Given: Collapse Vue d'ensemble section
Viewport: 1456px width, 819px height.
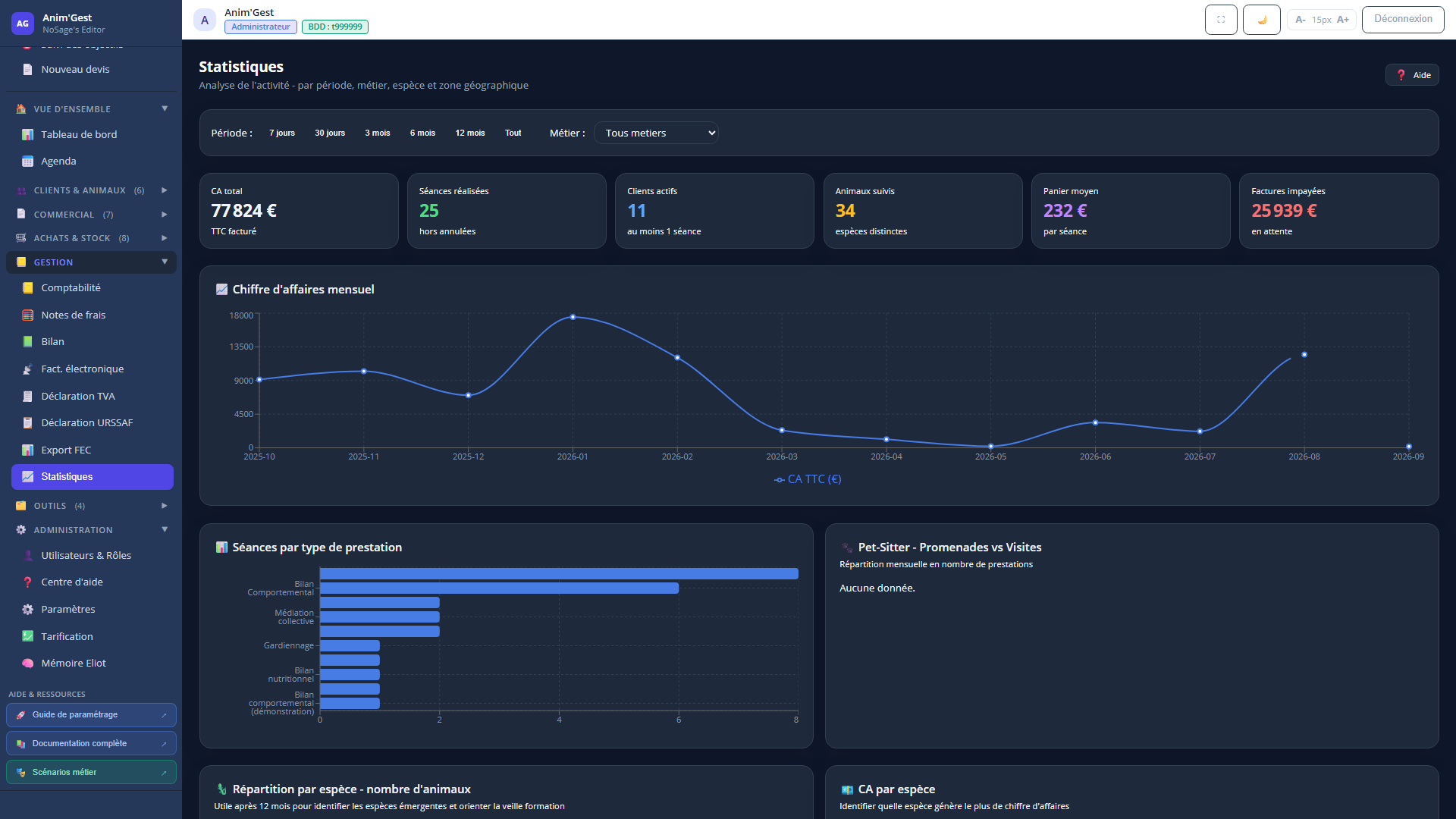Looking at the screenshot, I should pos(91,109).
